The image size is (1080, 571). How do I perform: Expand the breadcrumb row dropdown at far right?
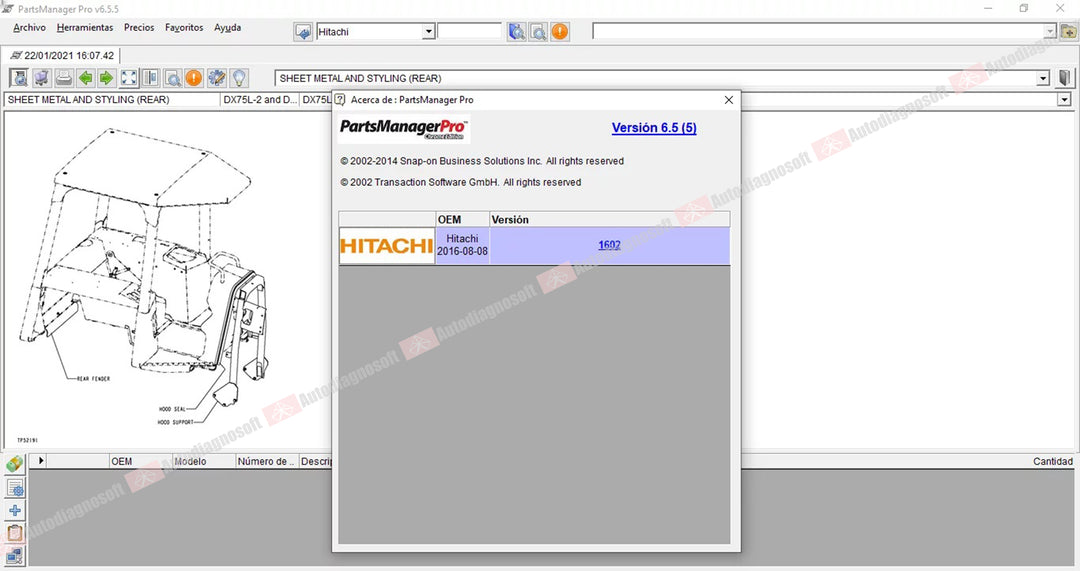click(x=1065, y=100)
